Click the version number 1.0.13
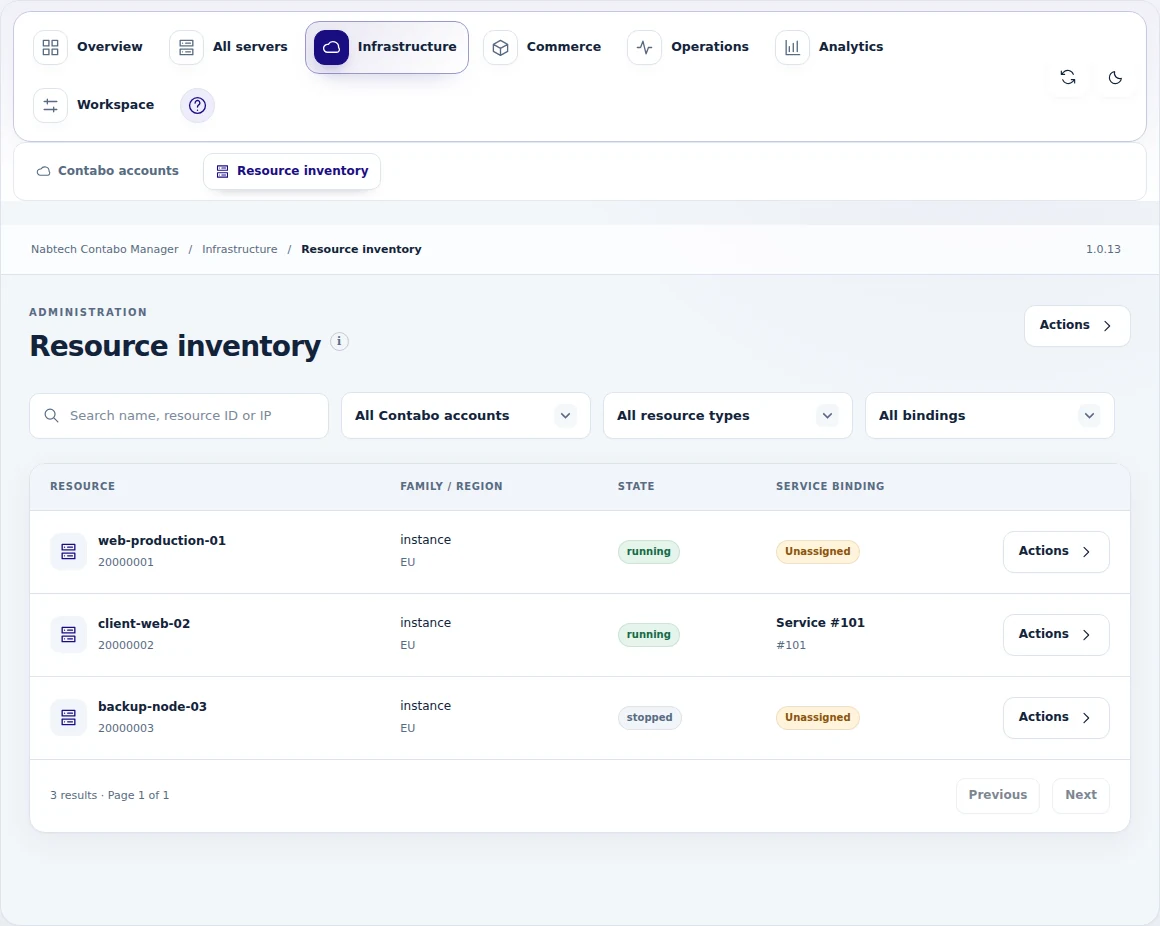Screen dimensions: 1160x926 1103,249
